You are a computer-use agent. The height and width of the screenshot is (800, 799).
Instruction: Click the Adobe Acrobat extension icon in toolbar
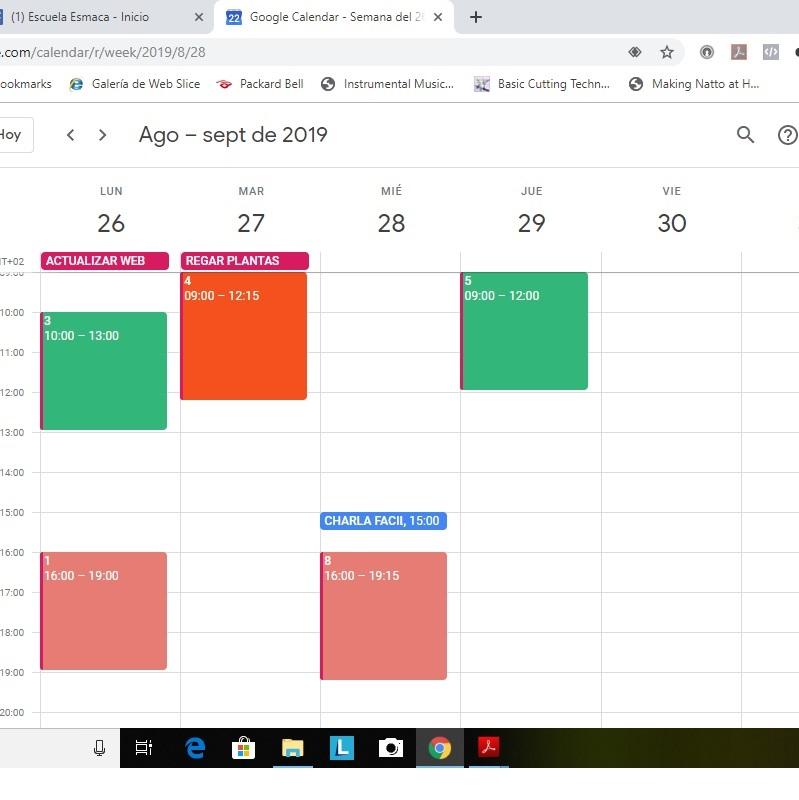point(738,52)
